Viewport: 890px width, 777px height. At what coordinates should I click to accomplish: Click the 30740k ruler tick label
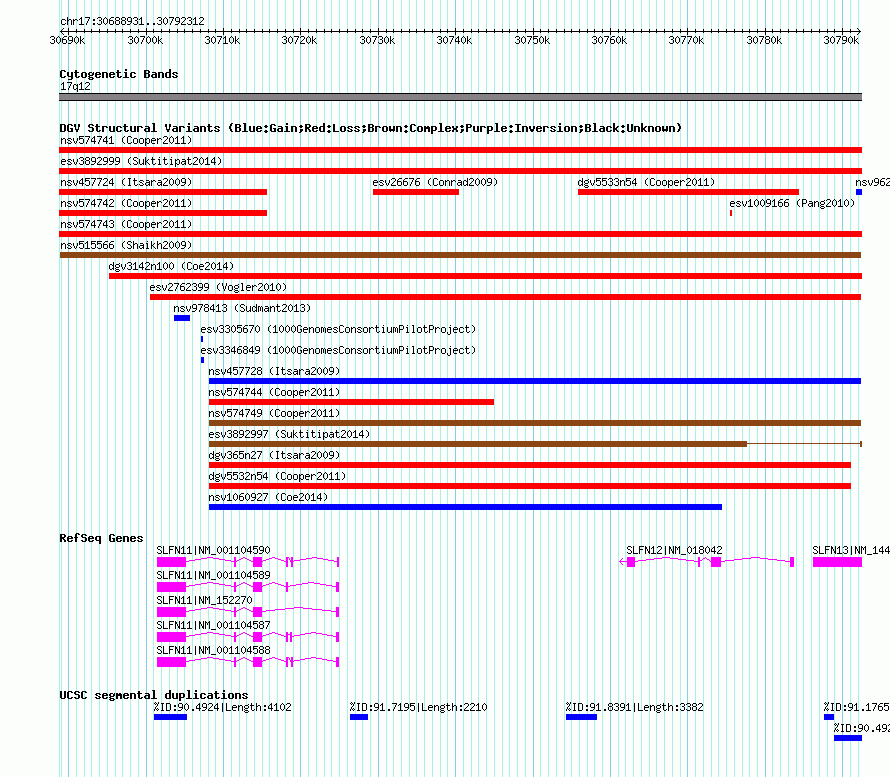coord(454,40)
